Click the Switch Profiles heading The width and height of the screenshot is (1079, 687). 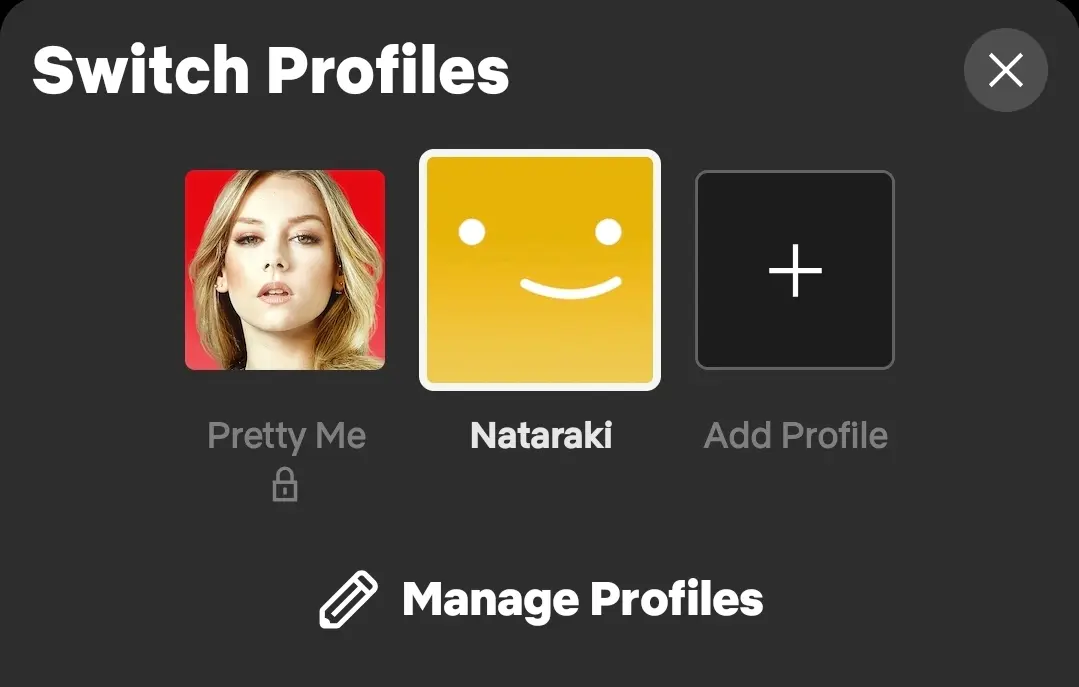(x=270, y=70)
